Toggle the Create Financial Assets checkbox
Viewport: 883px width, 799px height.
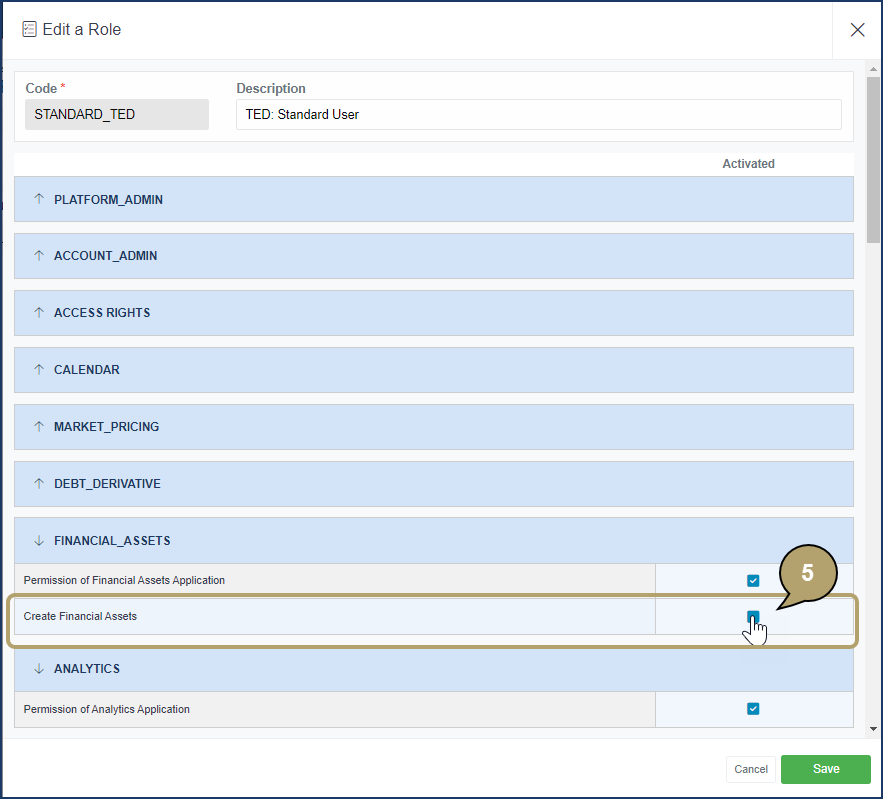(753, 617)
